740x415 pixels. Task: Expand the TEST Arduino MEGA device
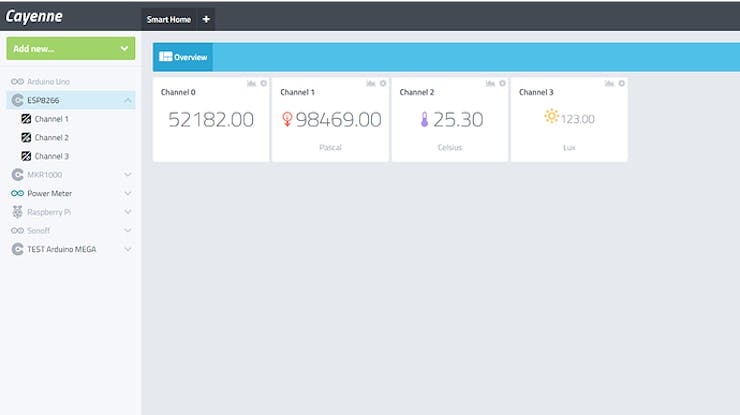tap(128, 249)
